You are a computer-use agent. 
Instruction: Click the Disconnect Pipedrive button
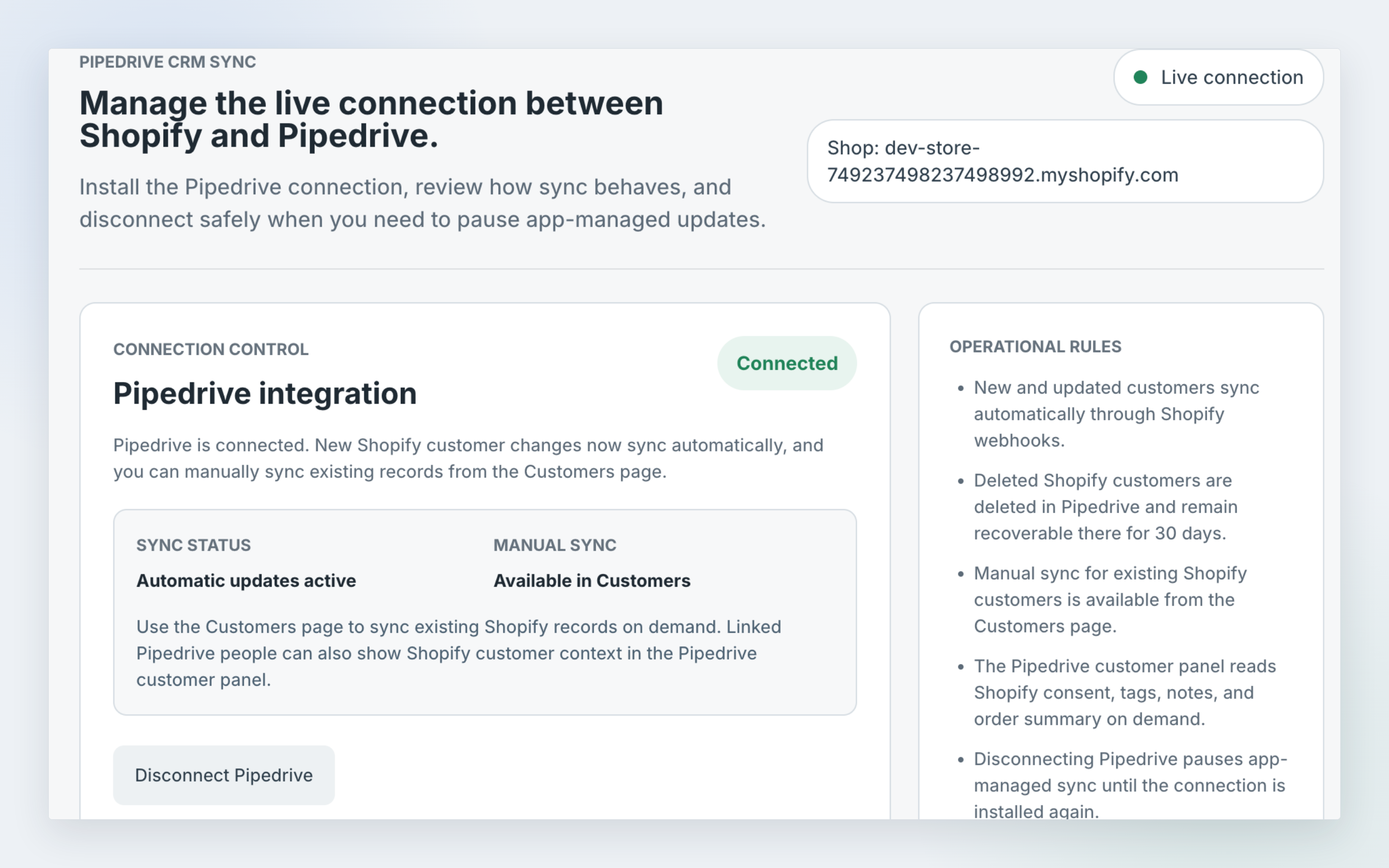(x=224, y=775)
